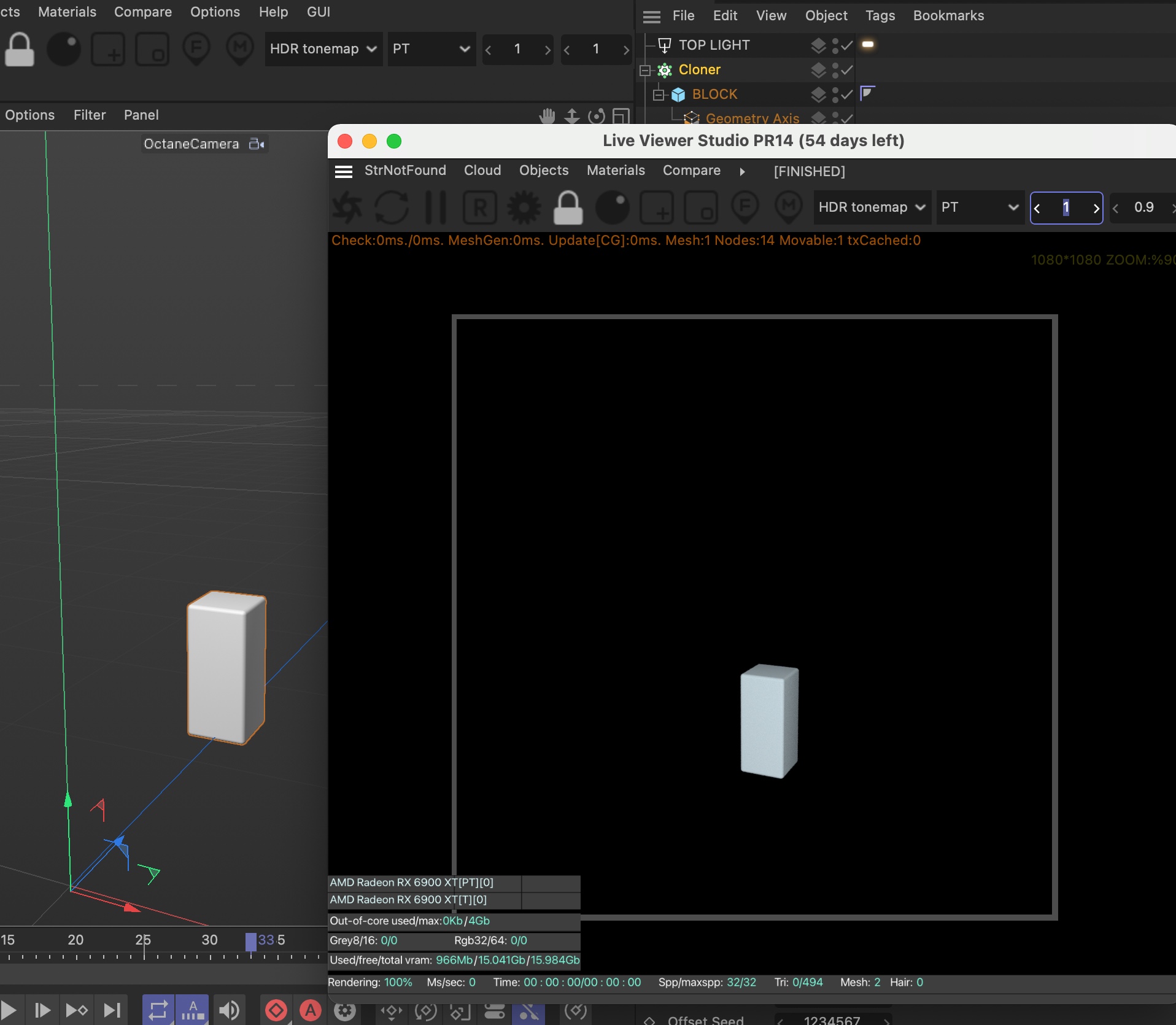The height and width of the screenshot is (1025, 1176).
Task: Toggle the resolution lock in Live Viewer Studio
Action: coord(568,207)
